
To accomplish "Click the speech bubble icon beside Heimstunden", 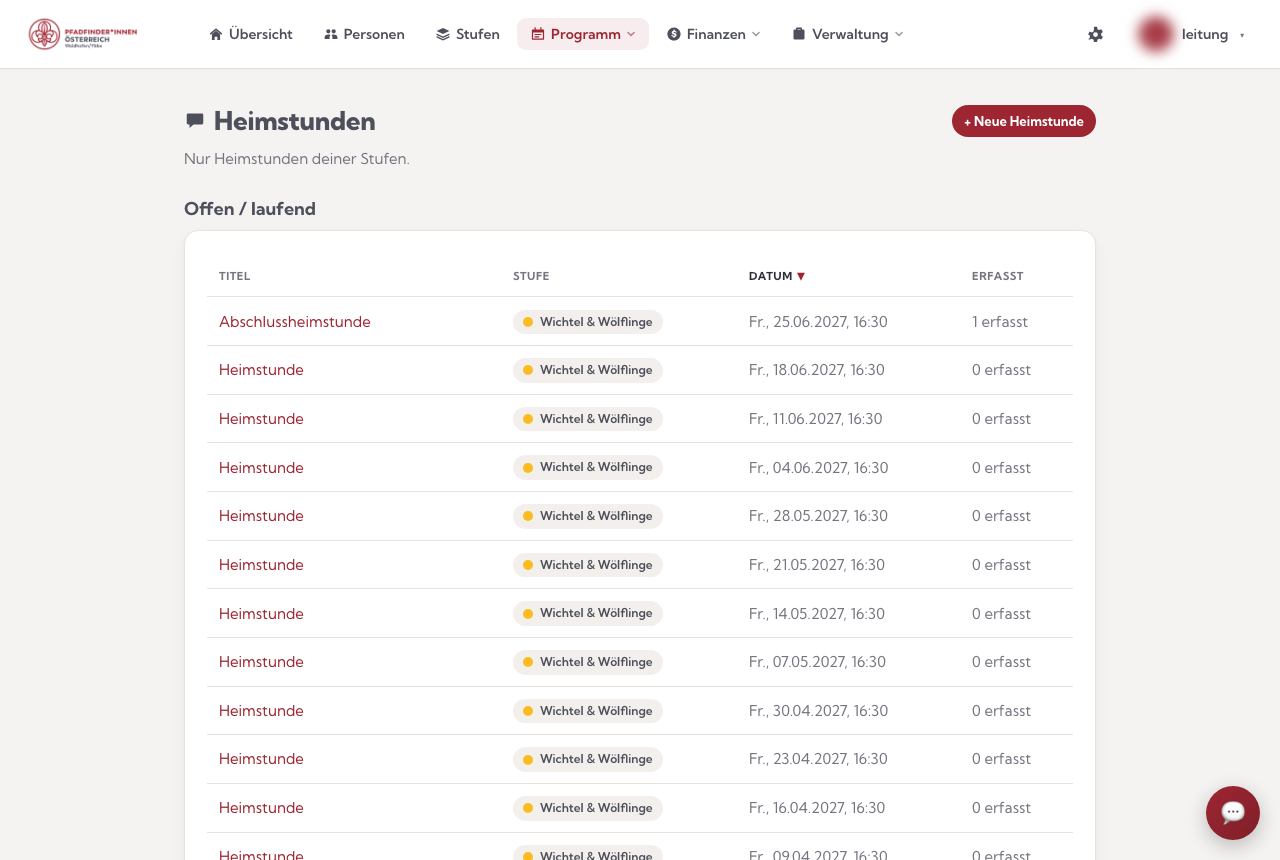I will (195, 121).
